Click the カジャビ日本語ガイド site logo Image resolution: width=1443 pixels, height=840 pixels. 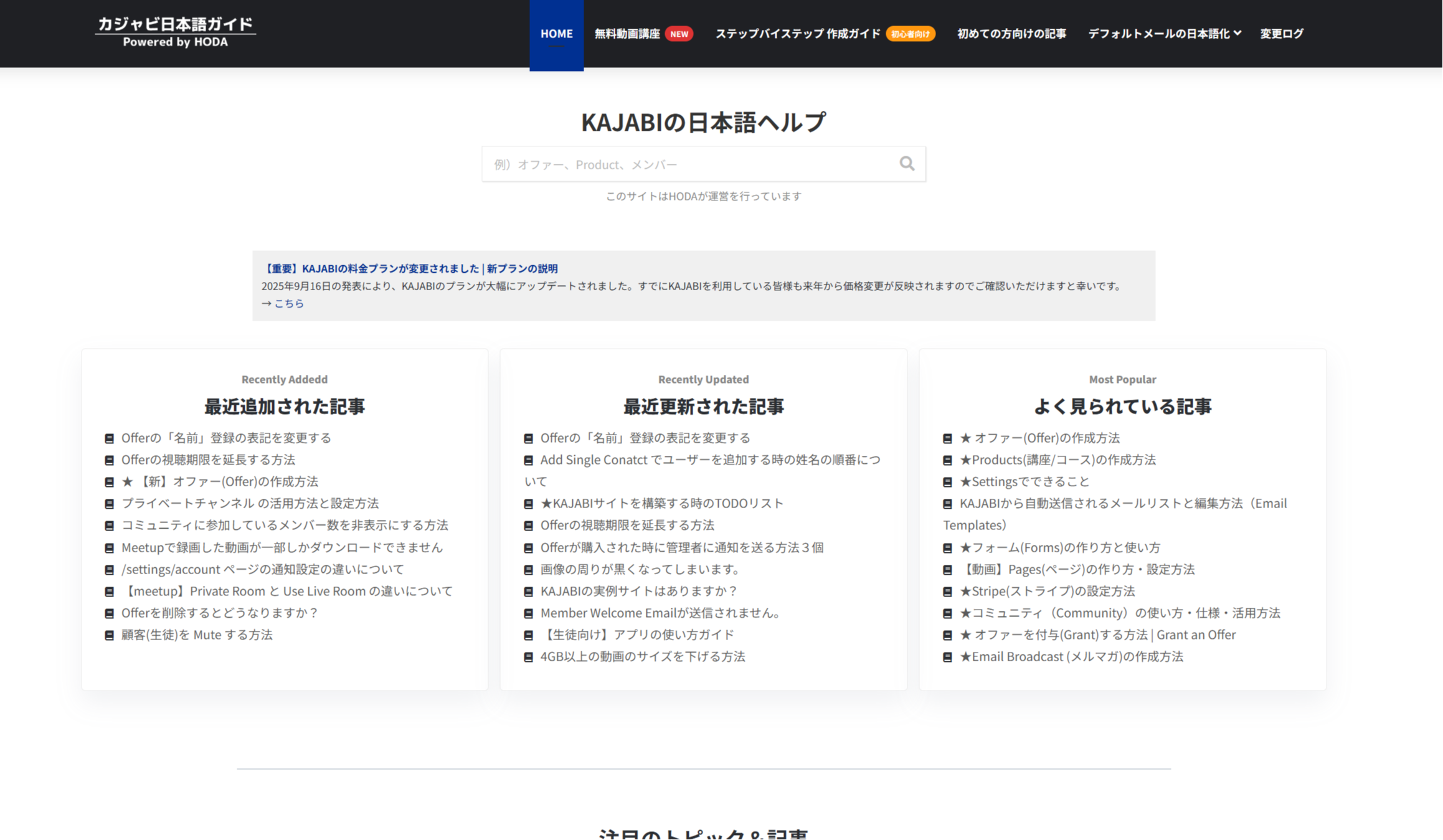175,30
